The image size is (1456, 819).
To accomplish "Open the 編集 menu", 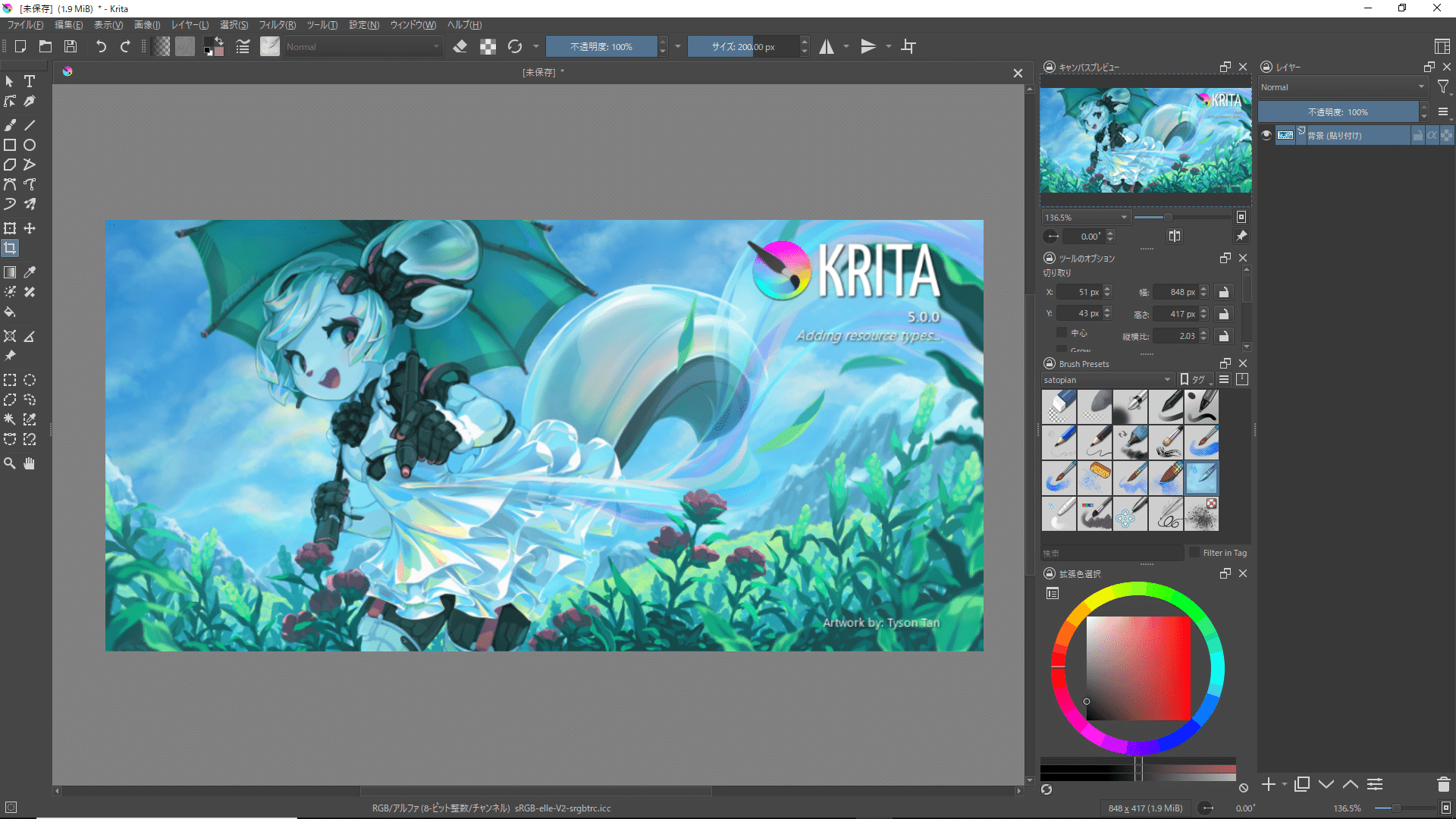I will tap(69, 25).
